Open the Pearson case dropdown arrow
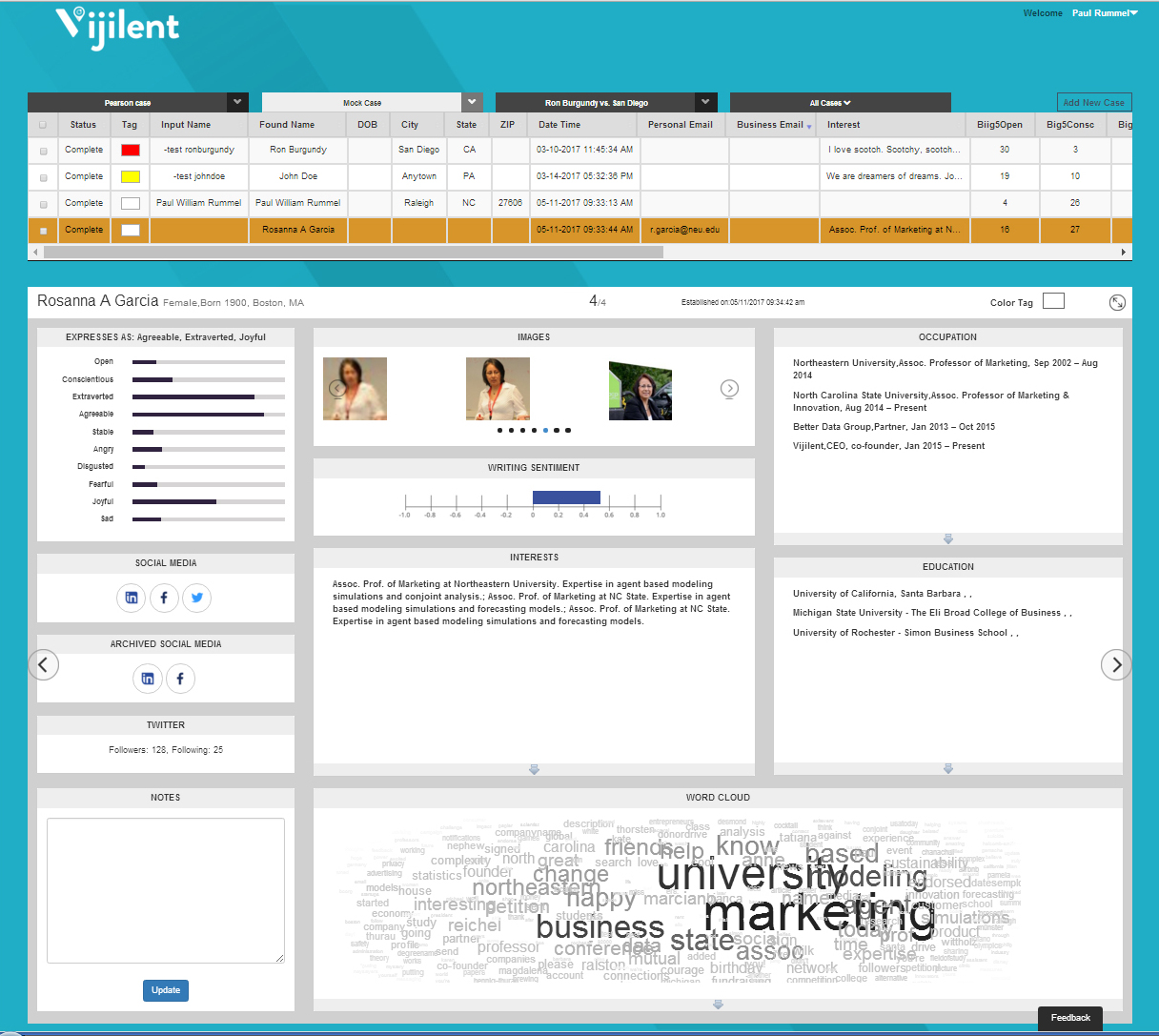1159x1036 pixels. (237, 102)
